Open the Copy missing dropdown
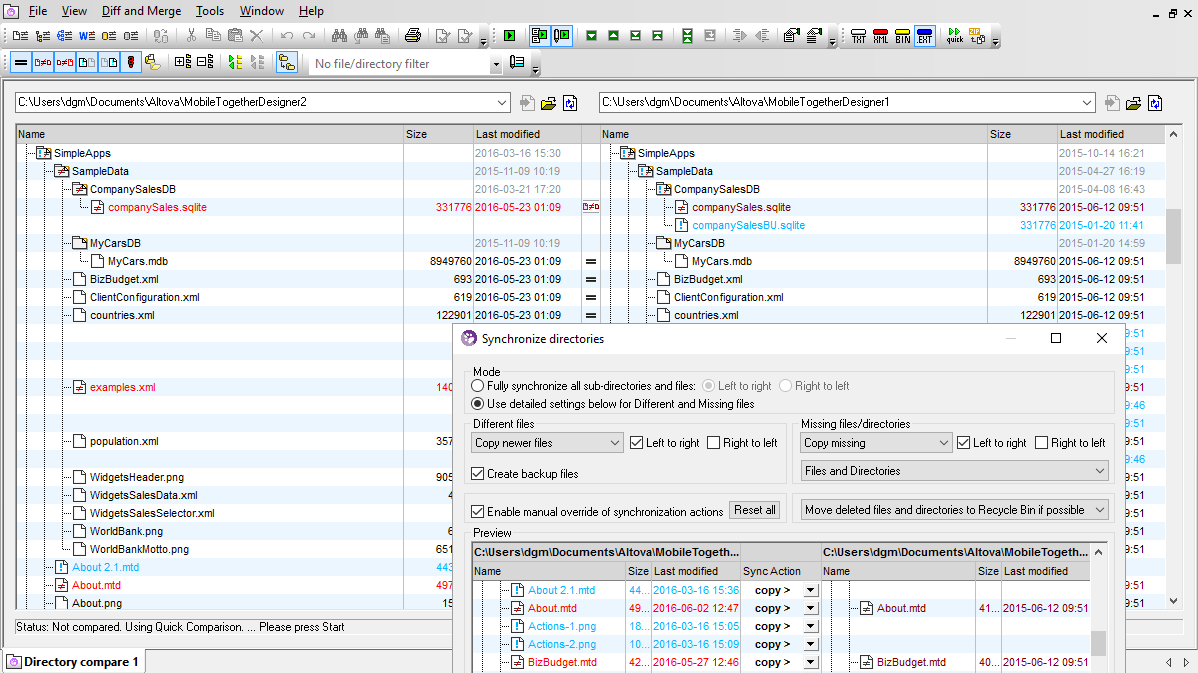 tap(876, 443)
